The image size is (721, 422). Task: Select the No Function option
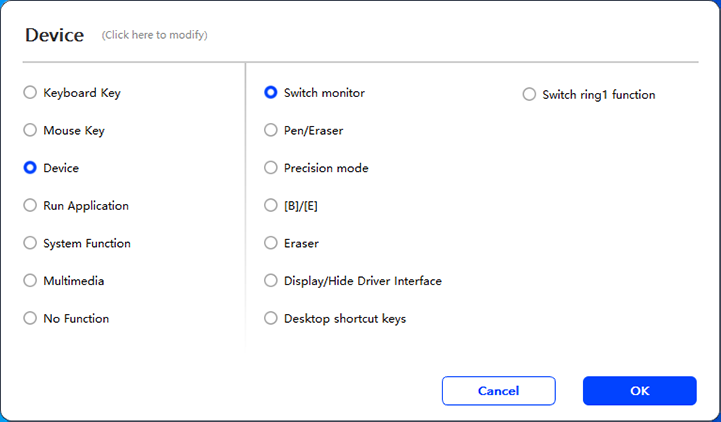point(30,318)
